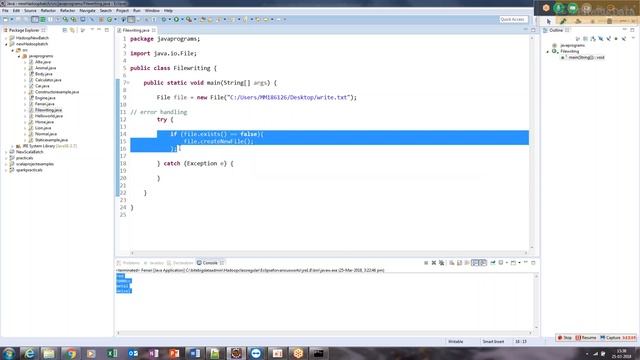640x360 pixels.
Task: Collapse the javaprograms package
Action: (x=19, y=56)
